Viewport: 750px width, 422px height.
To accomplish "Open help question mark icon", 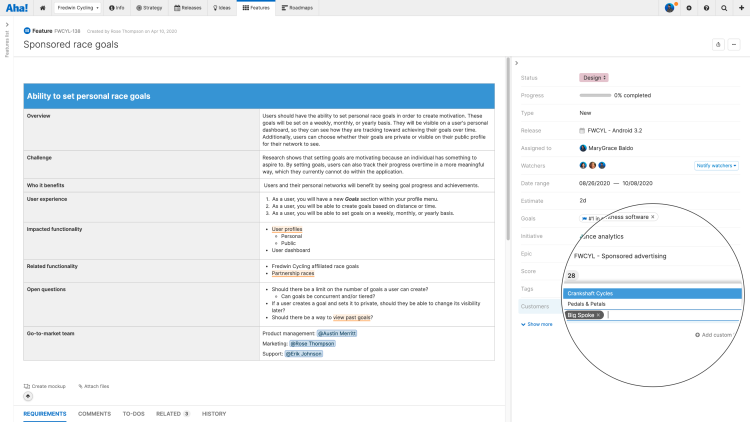I will pyautogui.click(x=706, y=8).
